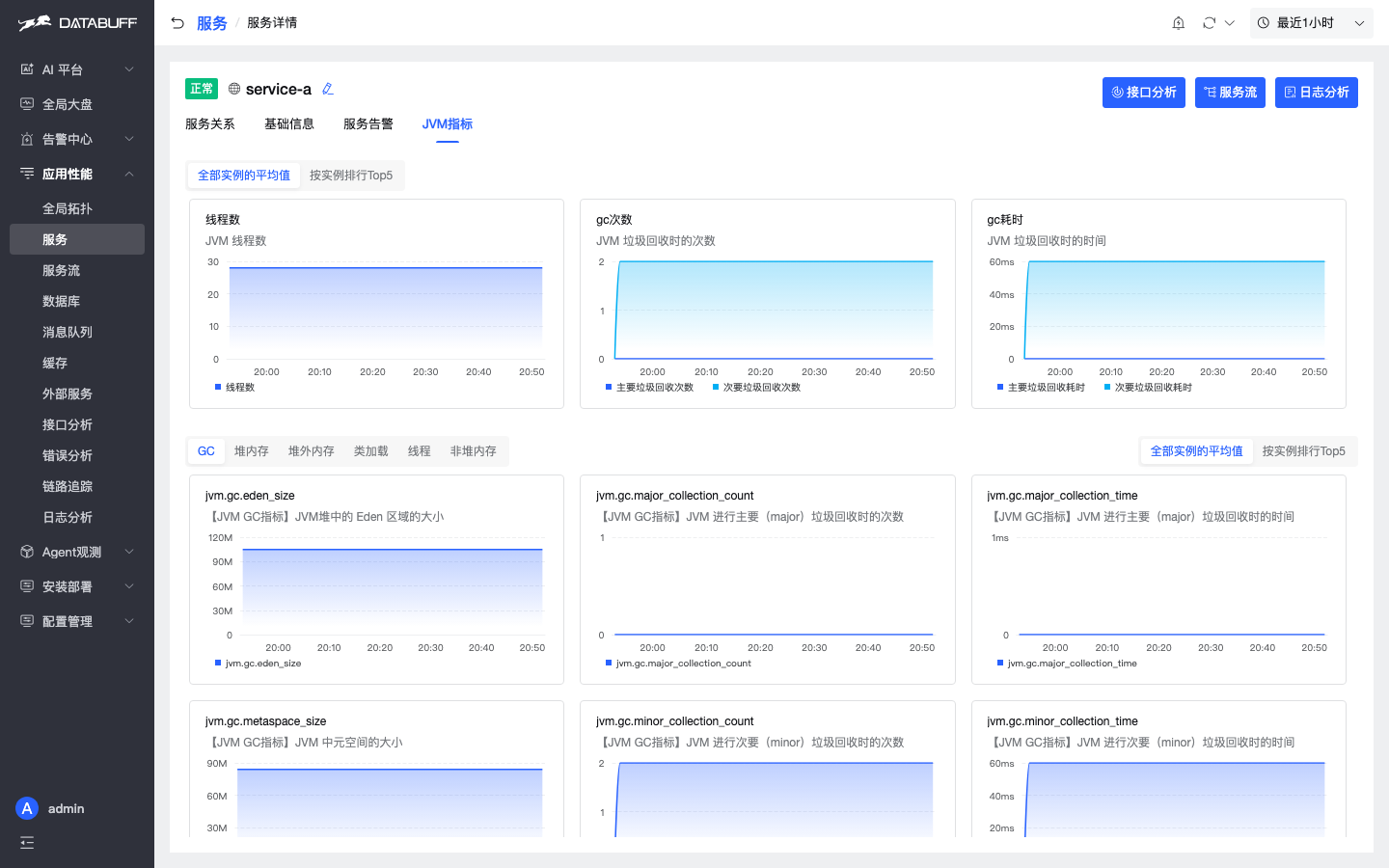Select lower 按实例排行Top5 toggle

[1304, 451]
